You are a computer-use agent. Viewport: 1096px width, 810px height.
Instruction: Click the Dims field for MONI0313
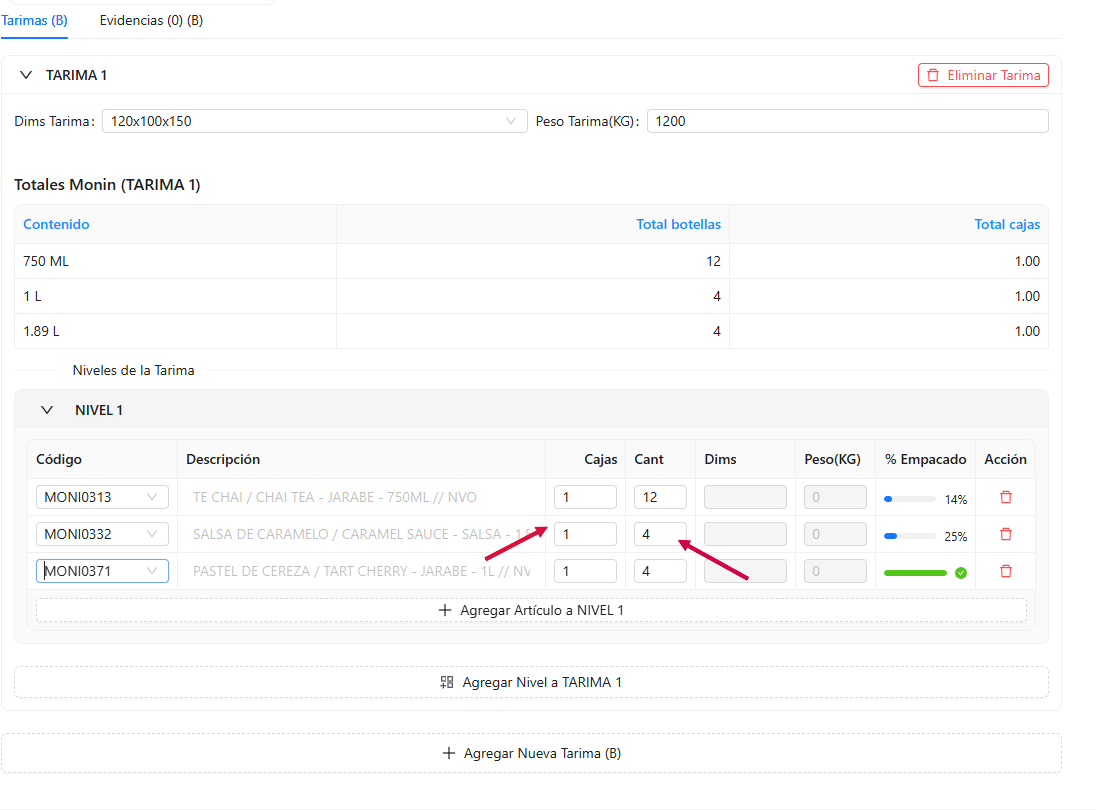click(745, 497)
